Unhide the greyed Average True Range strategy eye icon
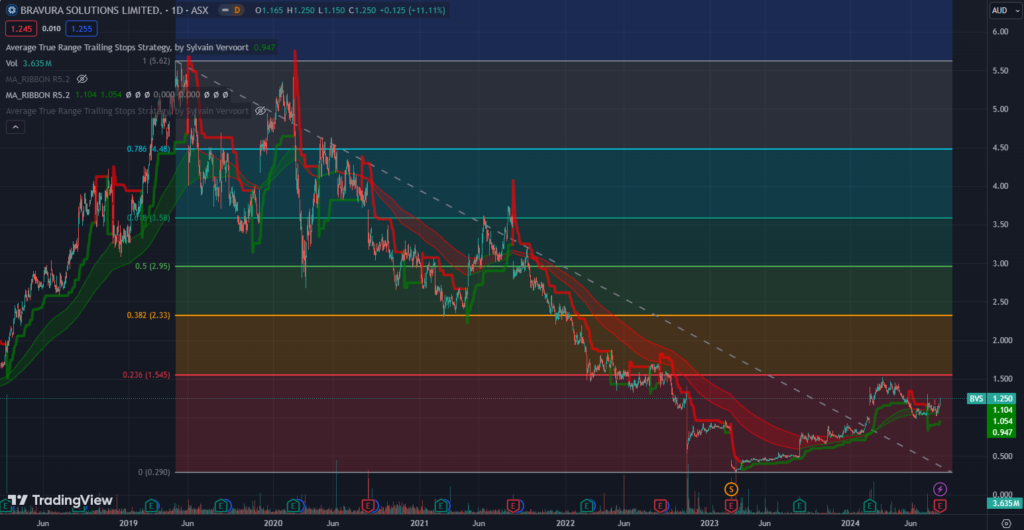The height and width of the screenshot is (530, 1024). 260,111
